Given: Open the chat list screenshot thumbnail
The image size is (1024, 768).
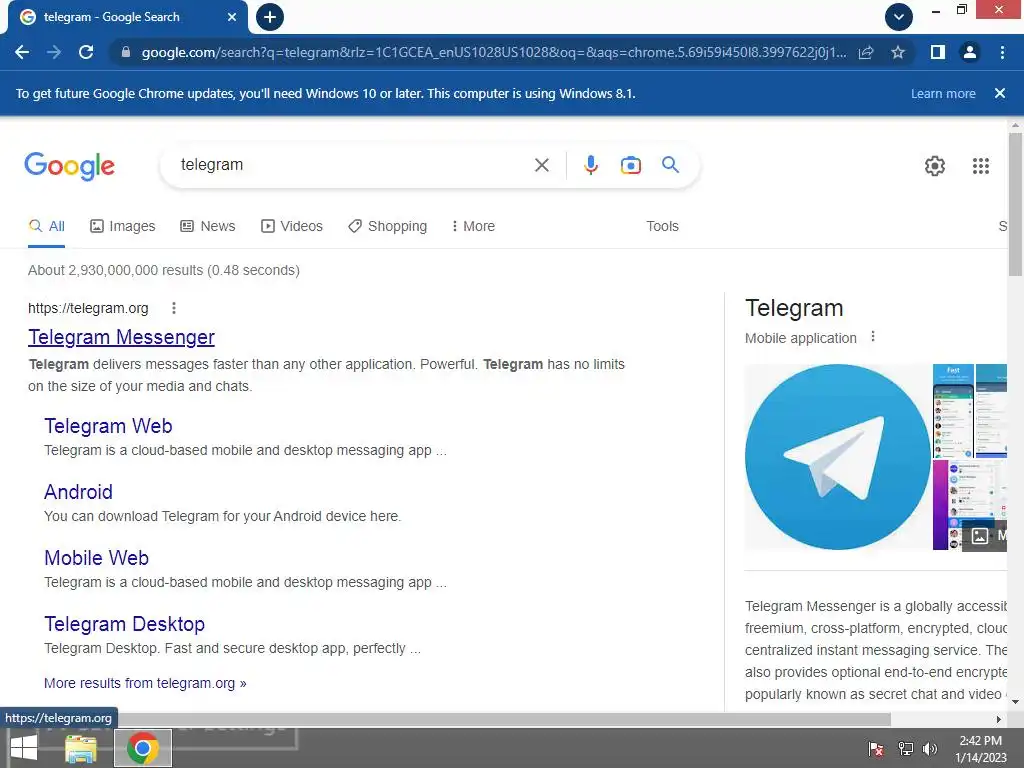Looking at the screenshot, I should pyautogui.click(x=953, y=411).
